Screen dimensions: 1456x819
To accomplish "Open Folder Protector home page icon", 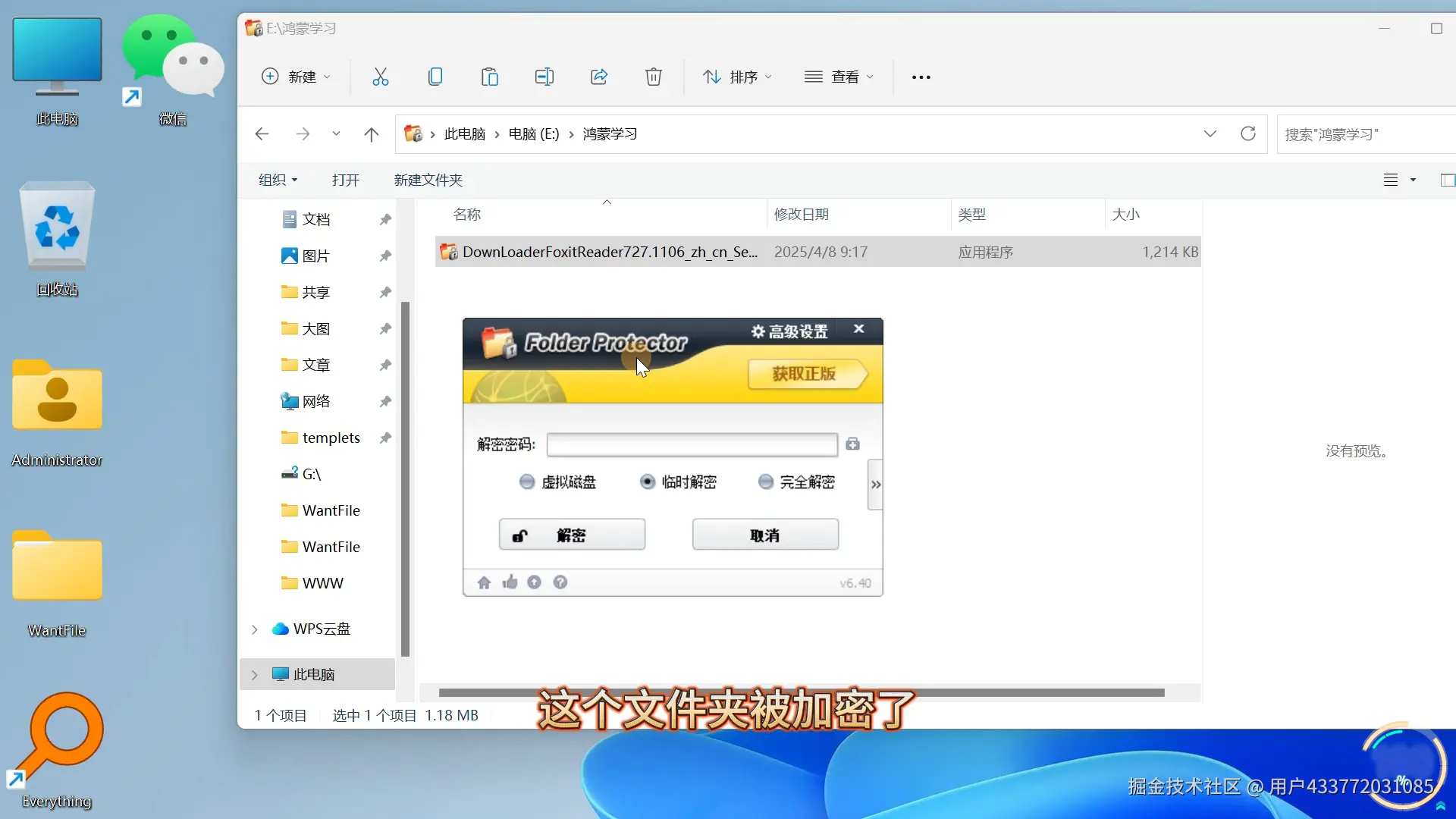I will pyautogui.click(x=484, y=582).
